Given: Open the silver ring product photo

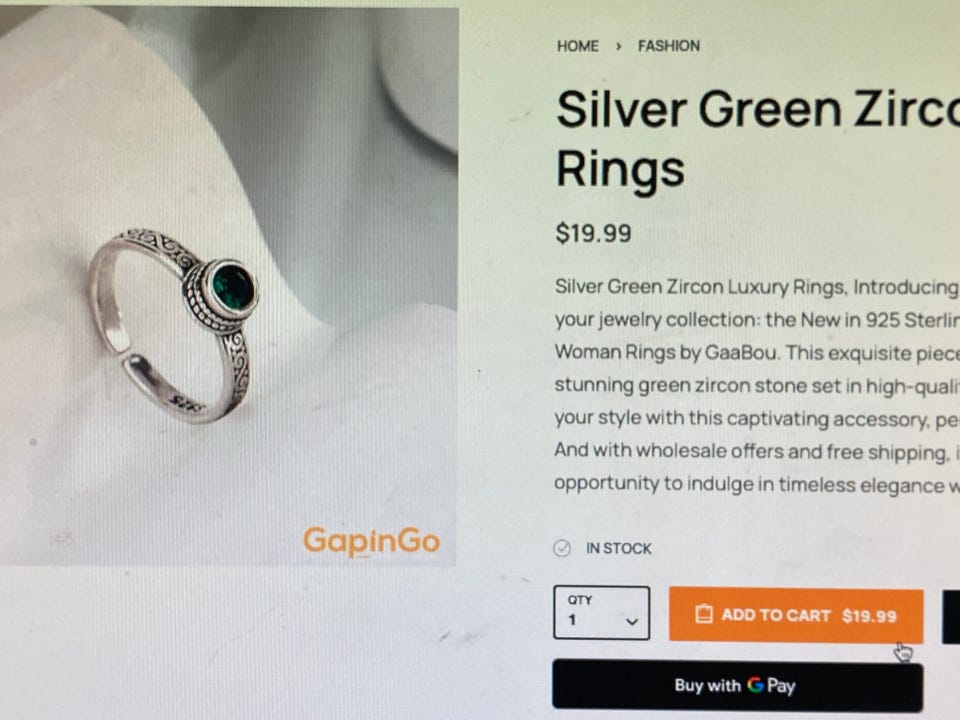Looking at the screenshot, I should 228,287.
